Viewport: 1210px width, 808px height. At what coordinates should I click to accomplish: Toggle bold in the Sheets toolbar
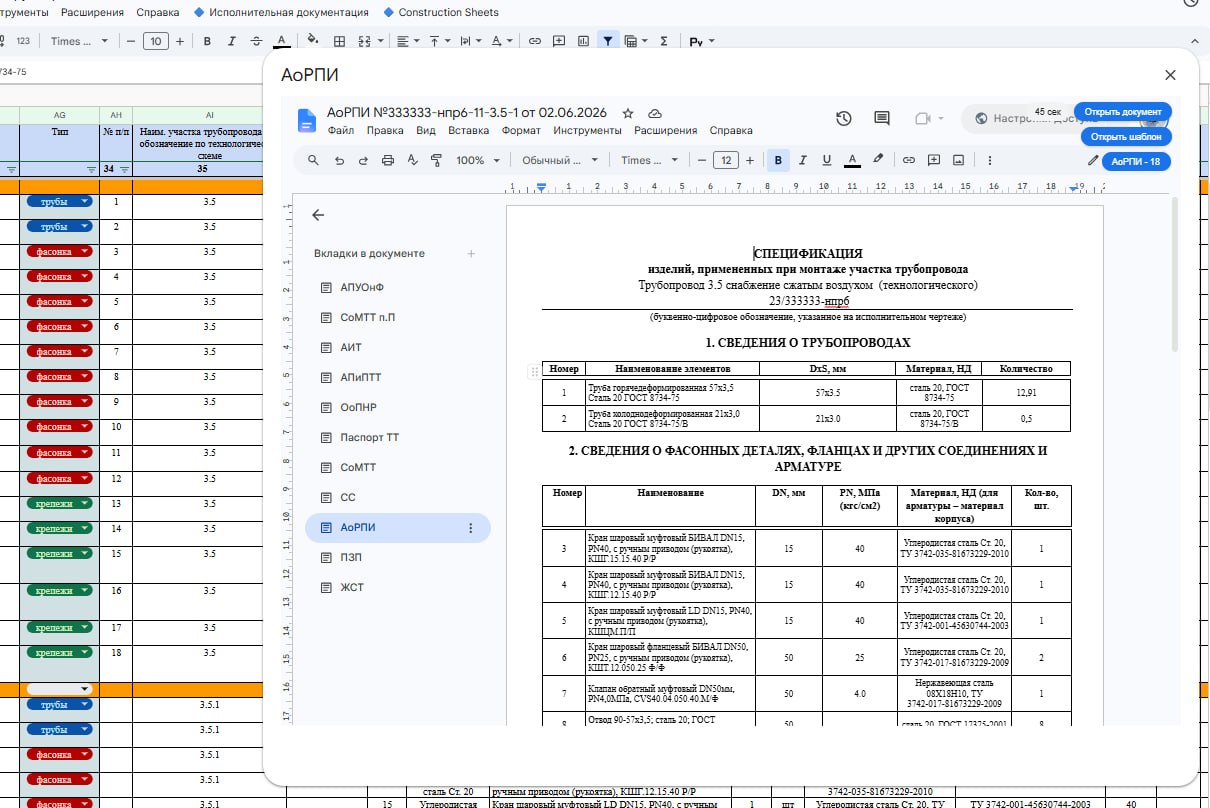[207, 41]
